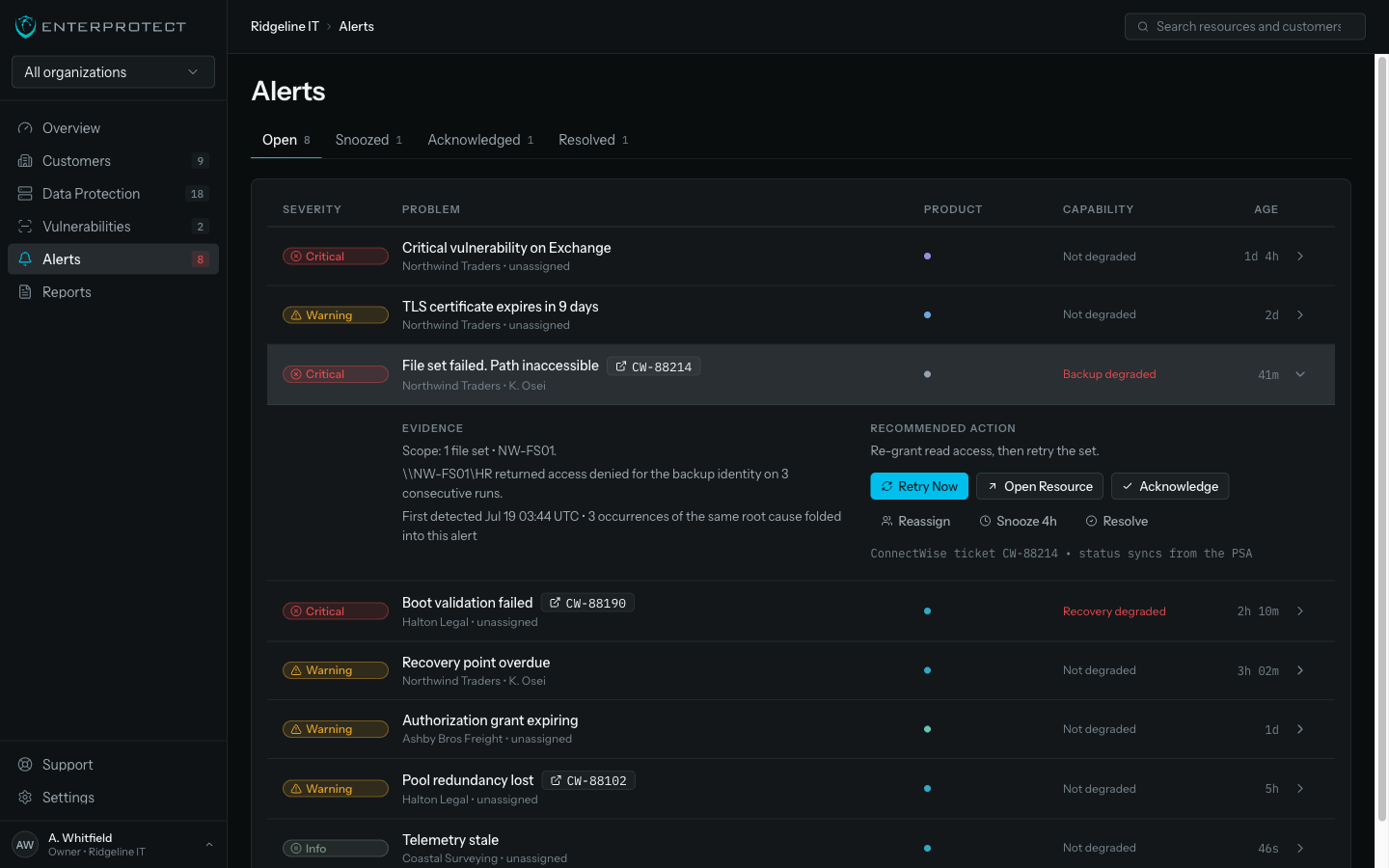Click the product dot for Boot validation failed
Screen dimensions: 1389x868
pyautogui.click(x=927, y=611)
